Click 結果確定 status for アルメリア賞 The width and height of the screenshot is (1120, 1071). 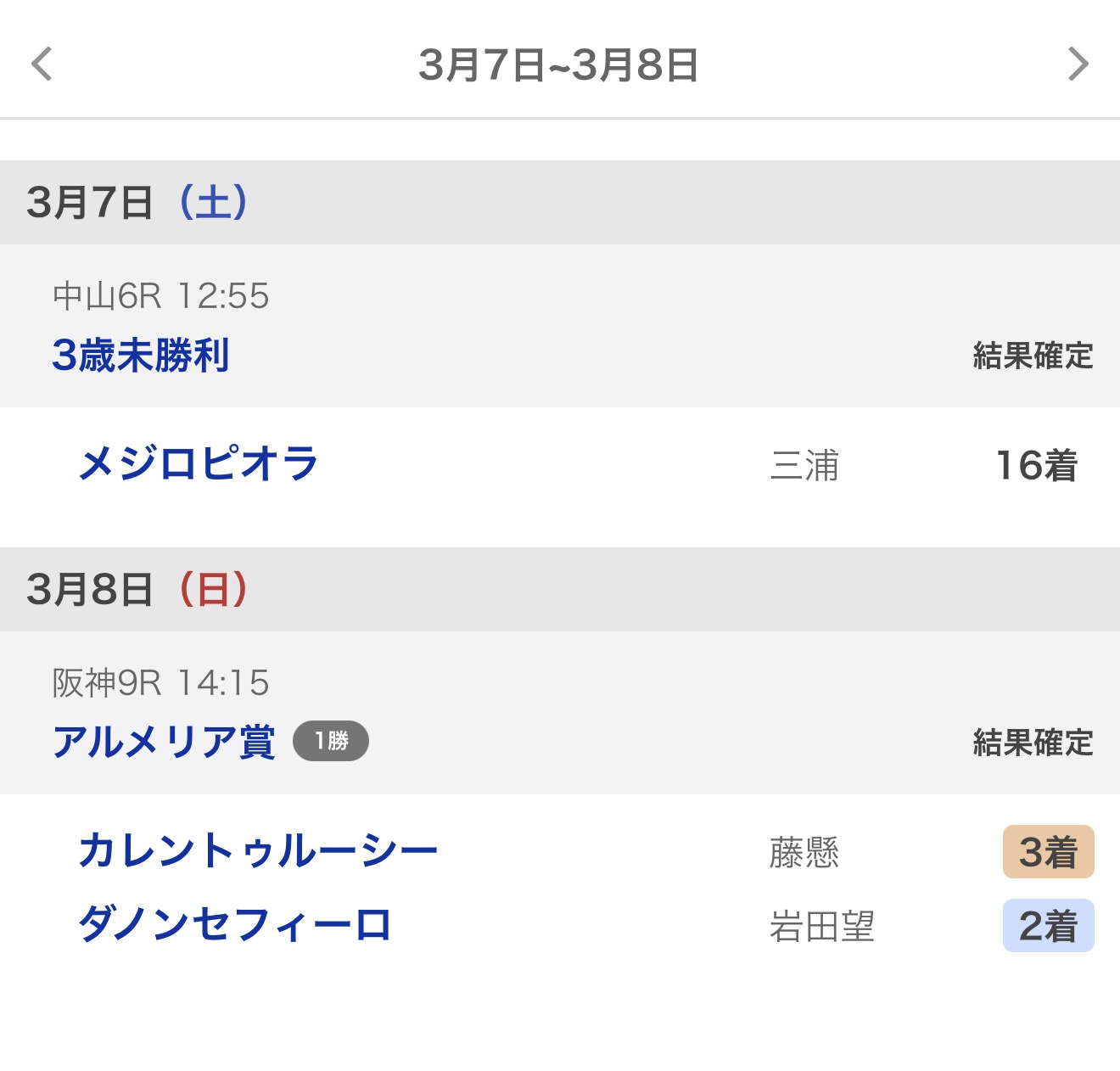click(x=1033, y=743)
